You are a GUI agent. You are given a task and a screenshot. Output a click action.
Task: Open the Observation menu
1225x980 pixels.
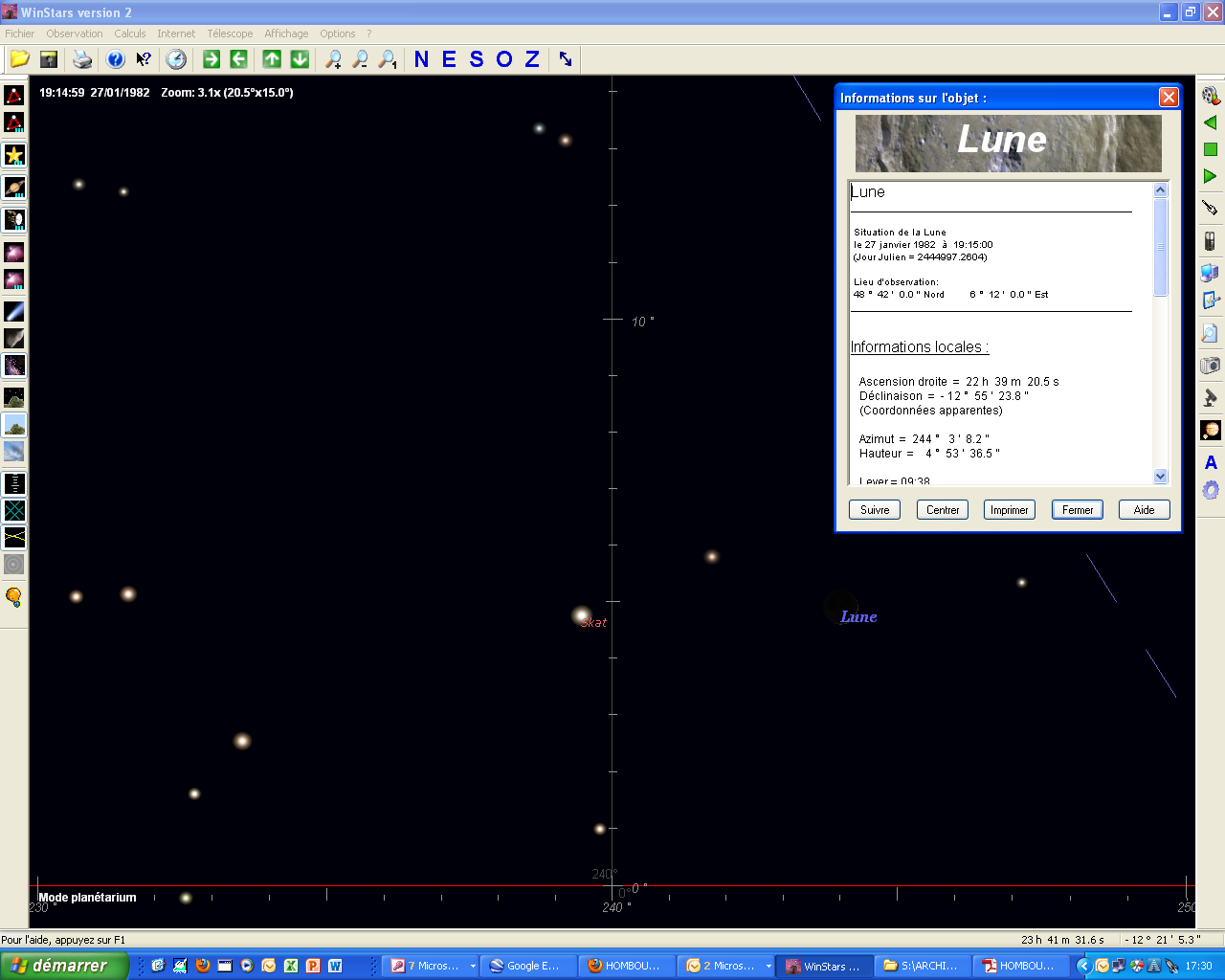74,33
